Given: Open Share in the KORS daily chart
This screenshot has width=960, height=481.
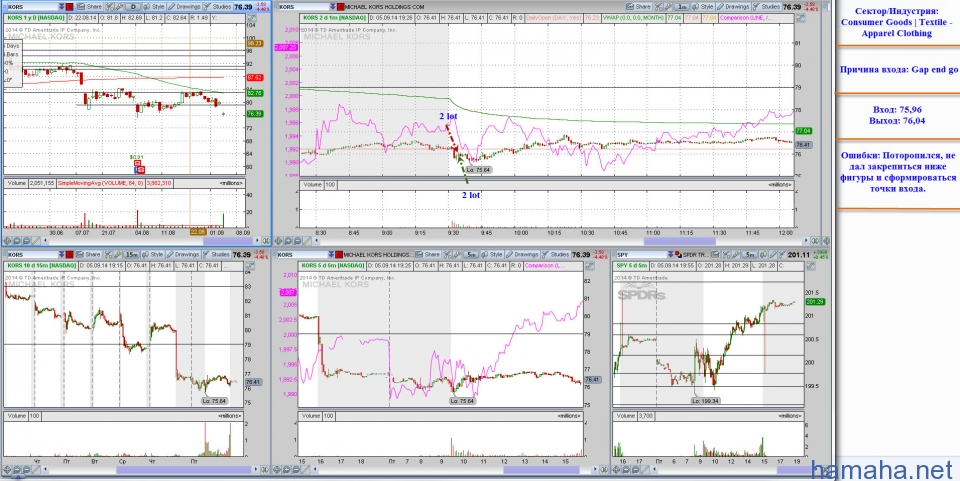Looking at the screenshot, I should (89, 7).
